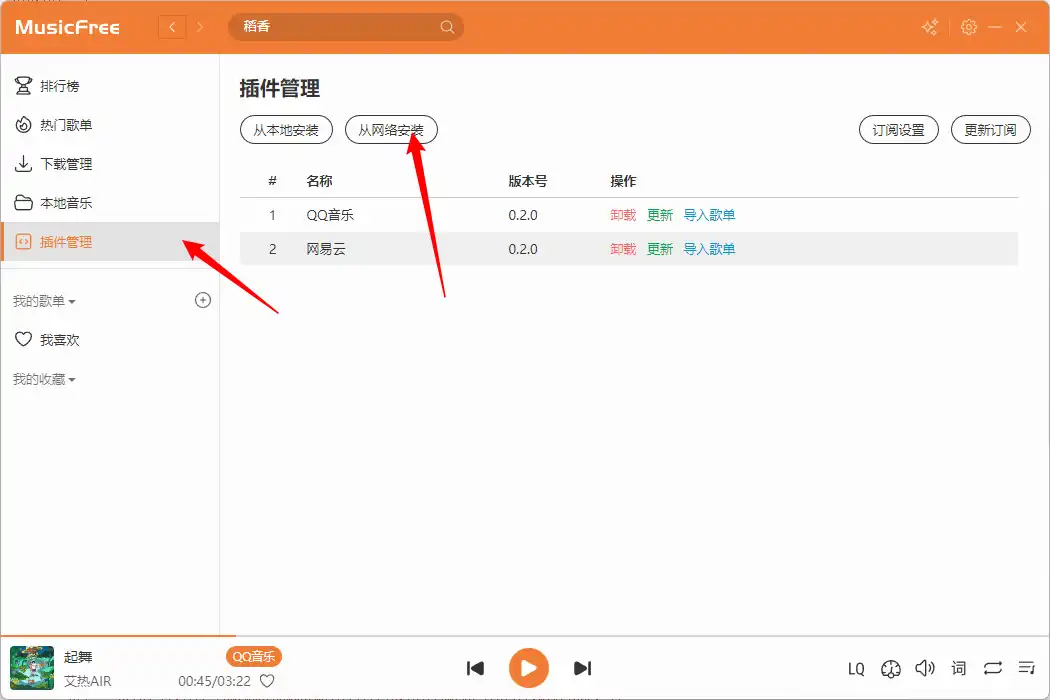
Task: Go to 本地音乐 in the sidebar
Action: (x=65, y=203)
